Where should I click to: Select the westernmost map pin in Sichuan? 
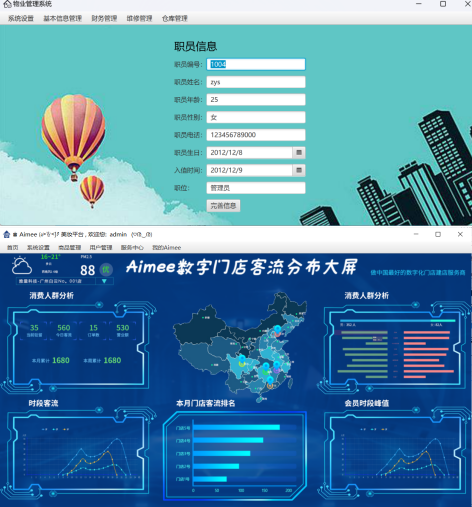[x=242, y=360]
